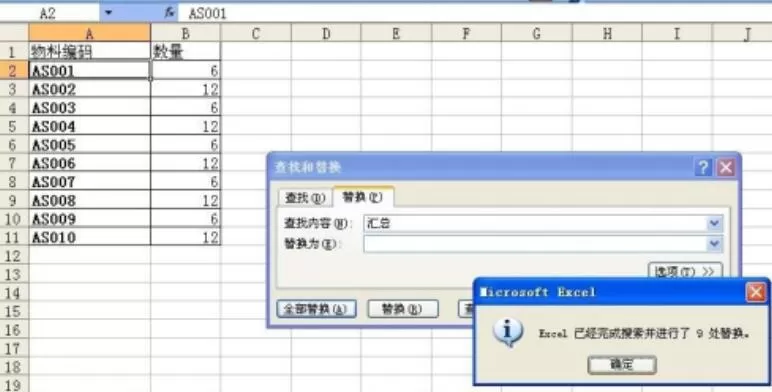Select column G header

(537, 33)
